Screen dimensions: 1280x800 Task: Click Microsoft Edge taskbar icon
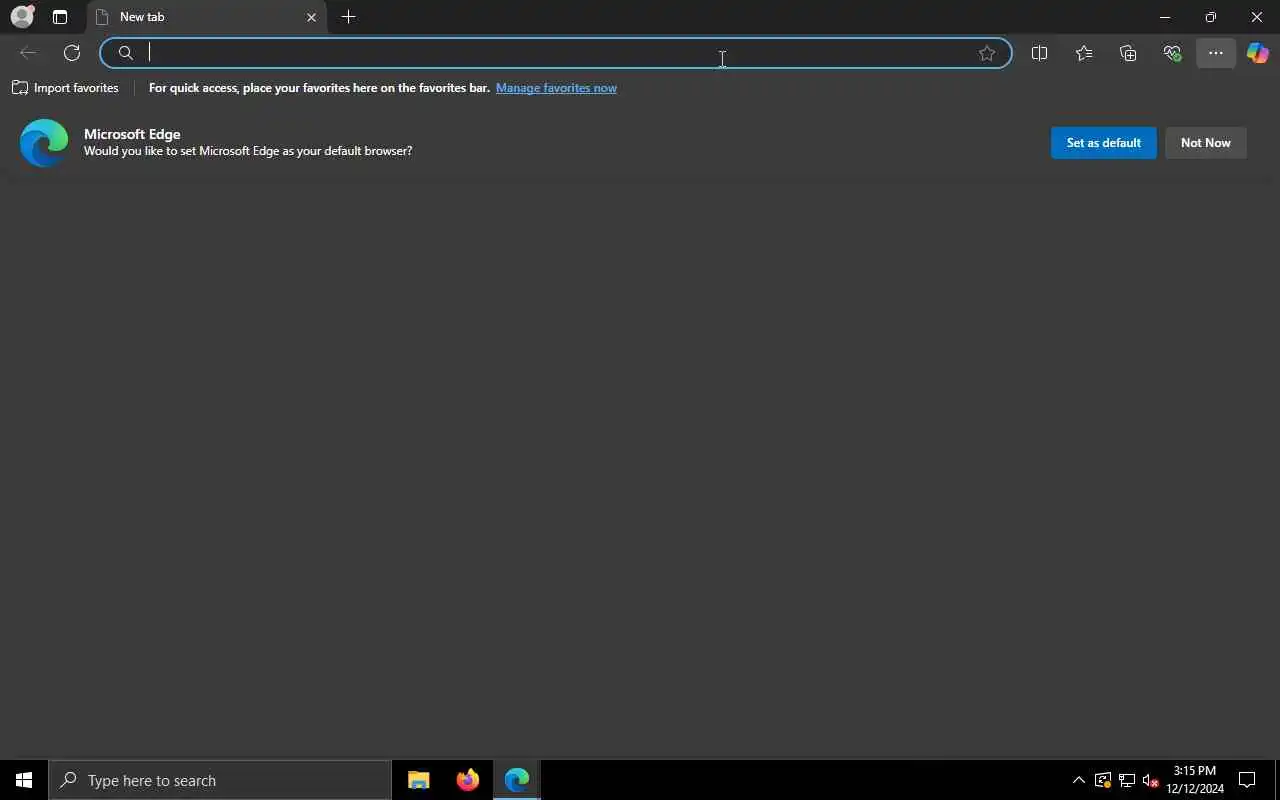(x=517, y=780)
